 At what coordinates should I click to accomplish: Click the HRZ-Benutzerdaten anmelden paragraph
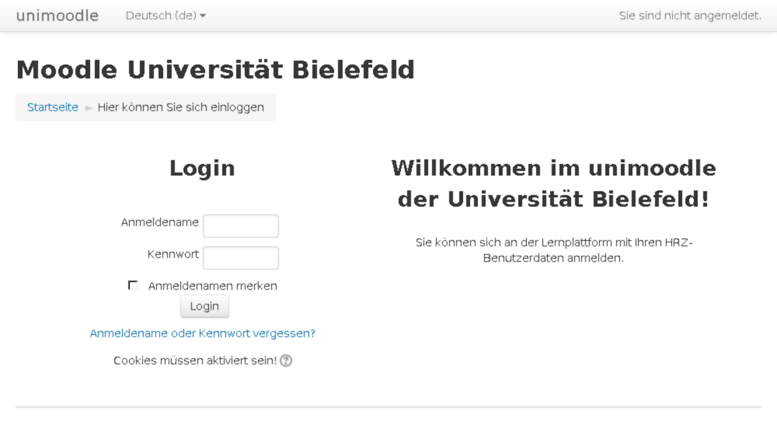[554, 250]
